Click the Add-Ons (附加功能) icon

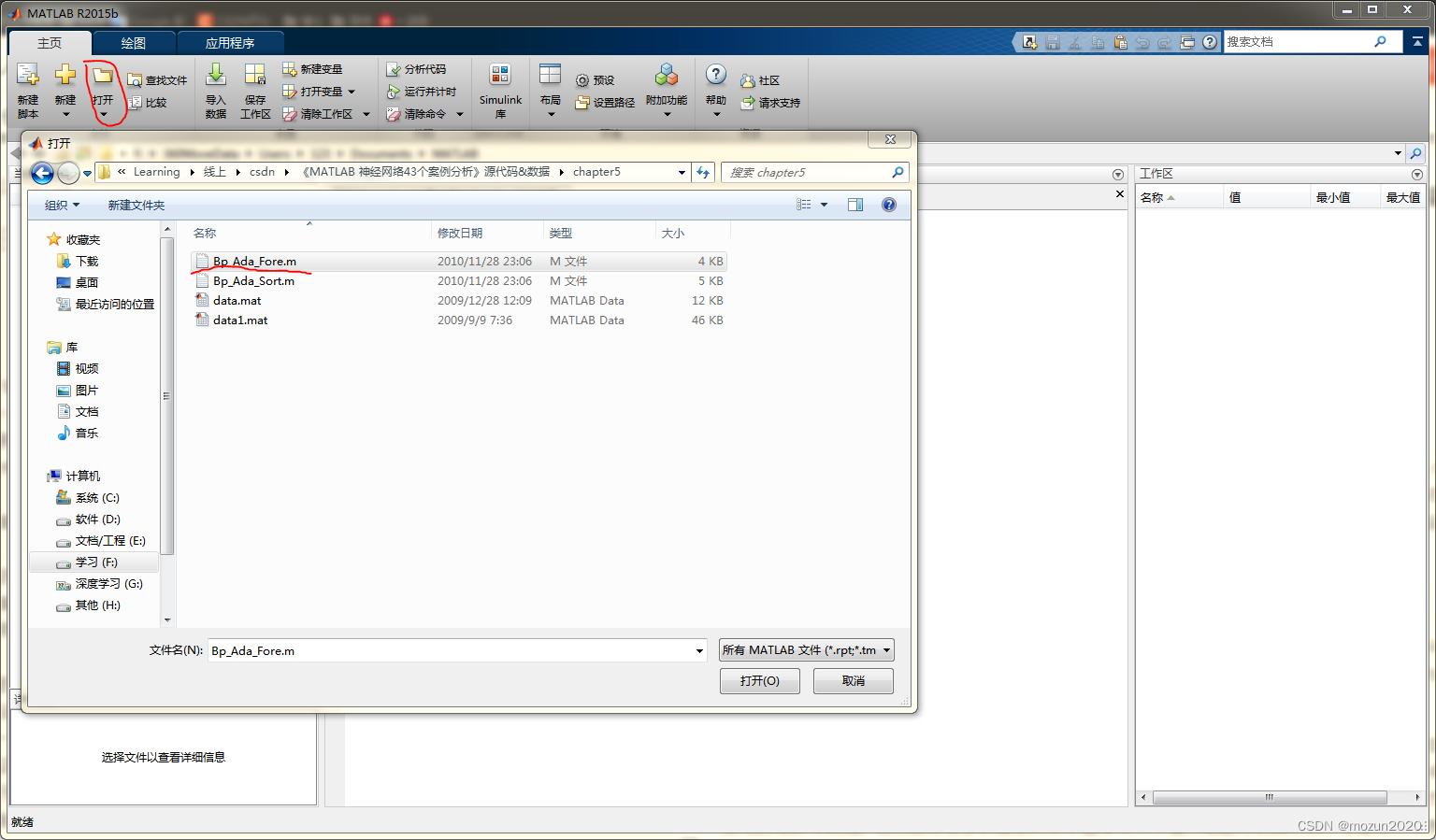(x=667, y=77)
